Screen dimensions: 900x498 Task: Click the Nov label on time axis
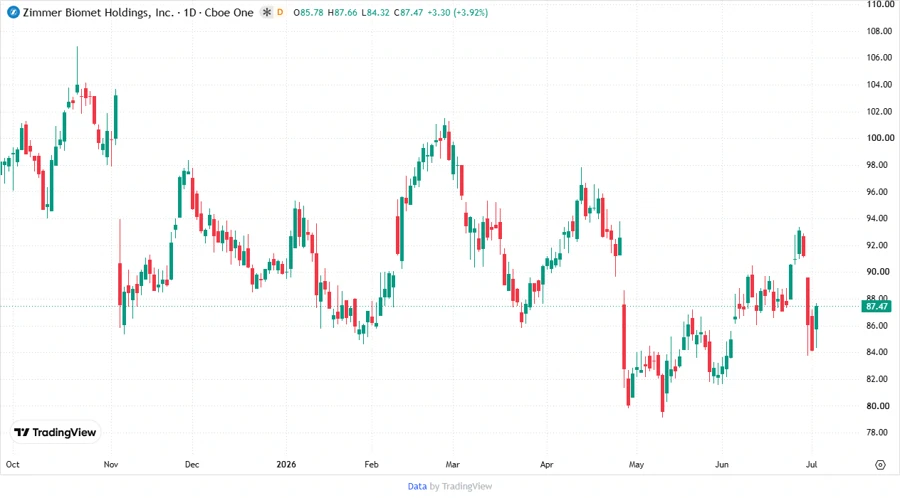point(111,464)
